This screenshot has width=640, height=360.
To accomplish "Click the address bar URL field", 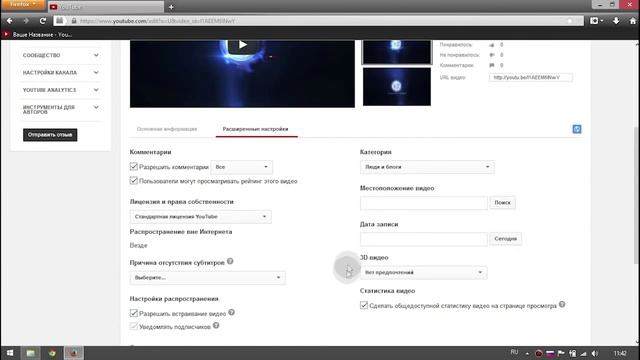I will (318, 21).
